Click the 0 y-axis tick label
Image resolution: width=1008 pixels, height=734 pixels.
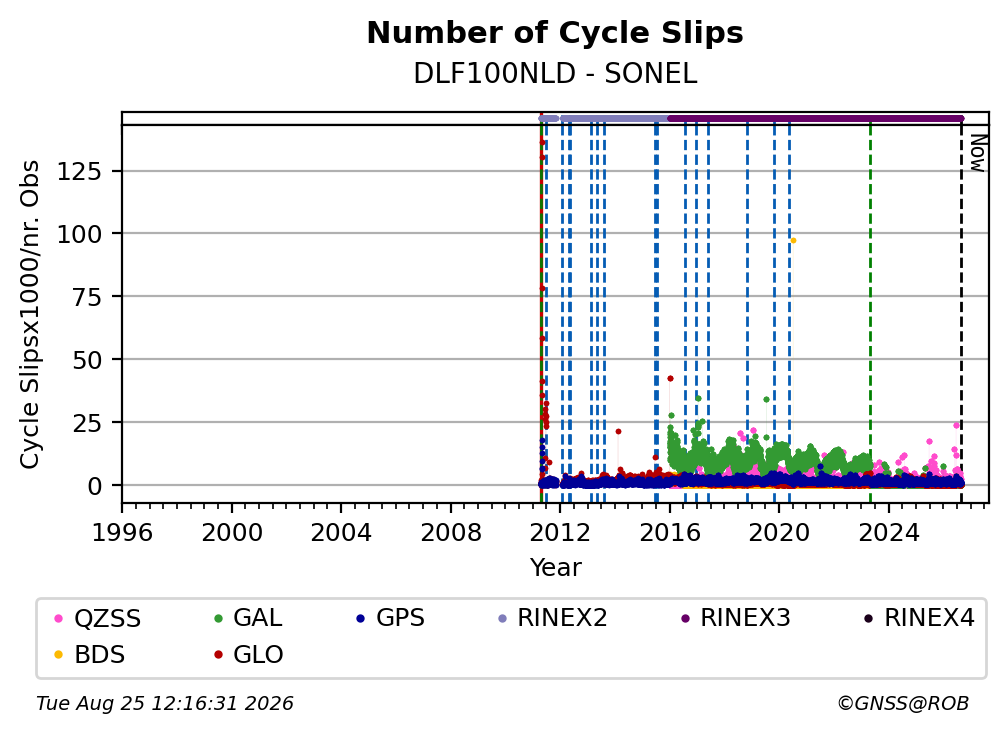pos(94,486)
